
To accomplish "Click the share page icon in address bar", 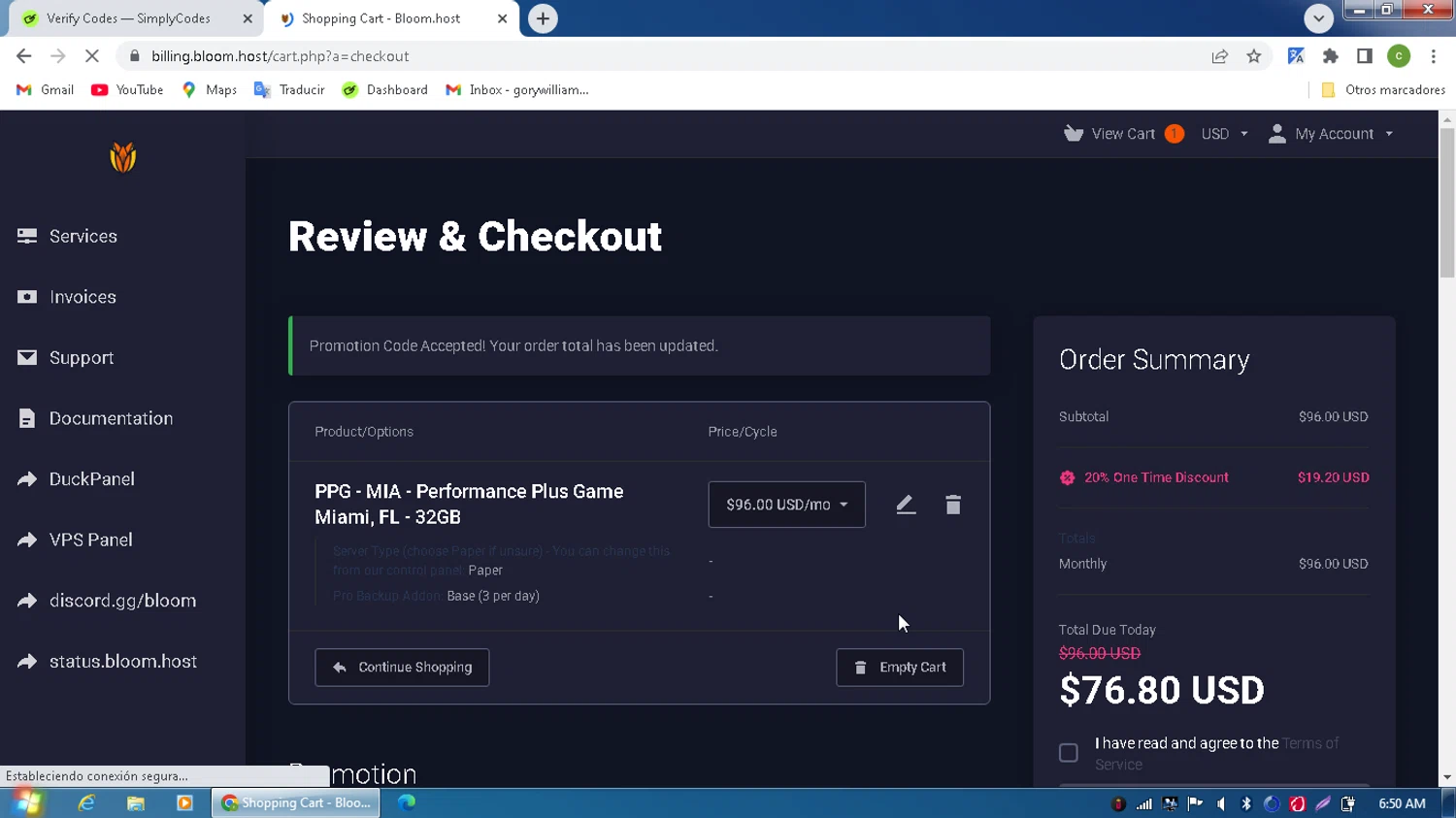I will pos(1220,56).
